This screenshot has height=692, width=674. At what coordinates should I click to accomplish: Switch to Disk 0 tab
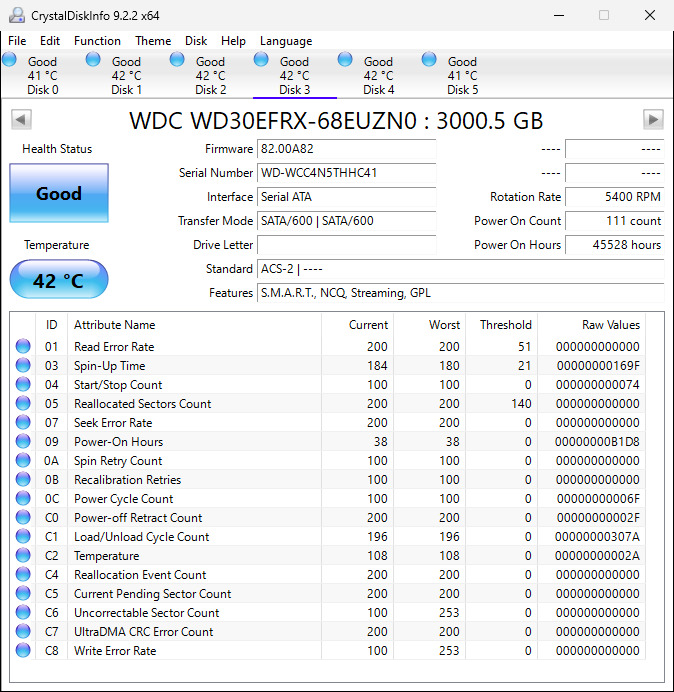click(x=42, y=75)
